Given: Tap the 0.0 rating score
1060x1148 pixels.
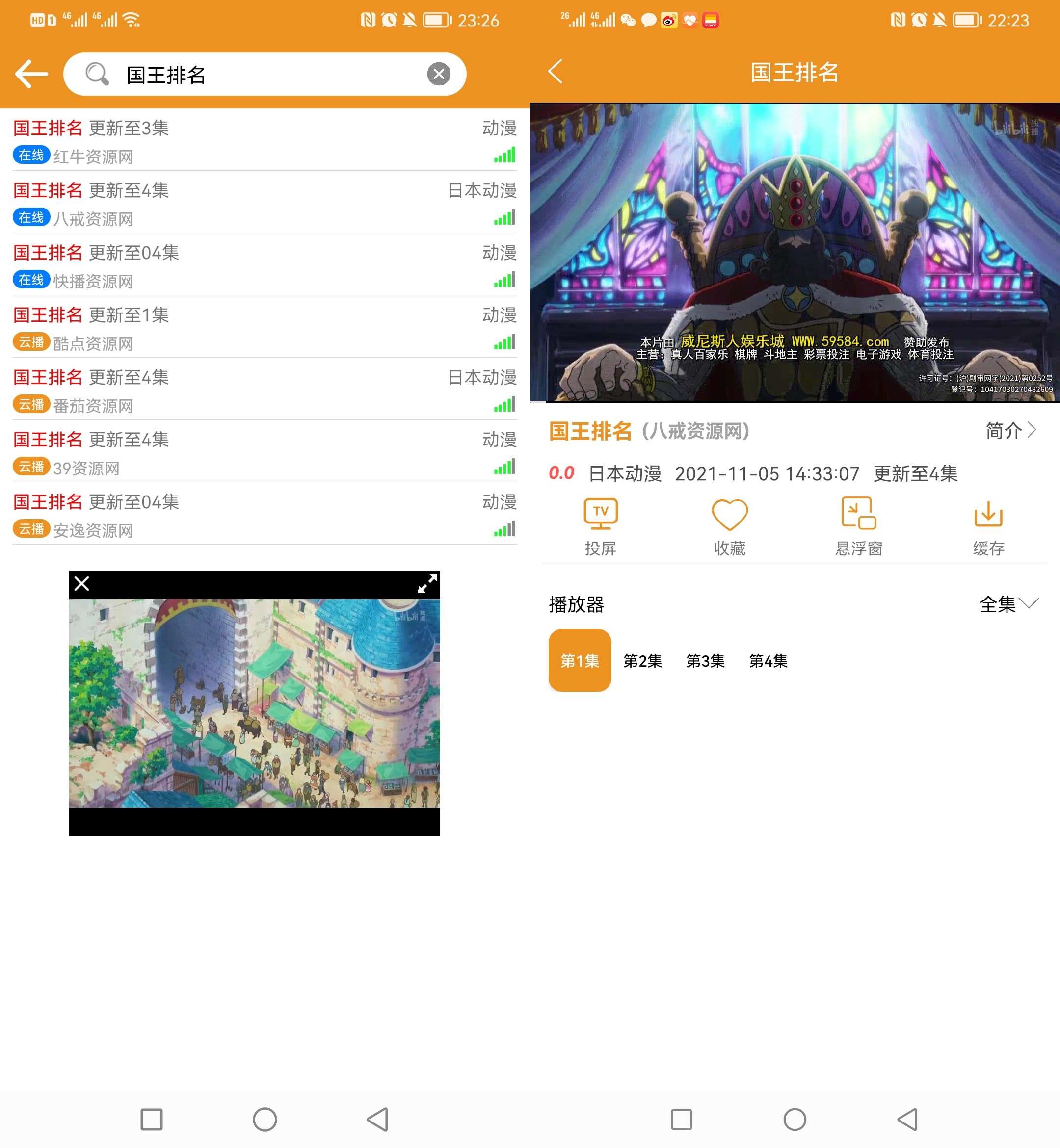Looking at the screenshot, I should click(561, 473).
